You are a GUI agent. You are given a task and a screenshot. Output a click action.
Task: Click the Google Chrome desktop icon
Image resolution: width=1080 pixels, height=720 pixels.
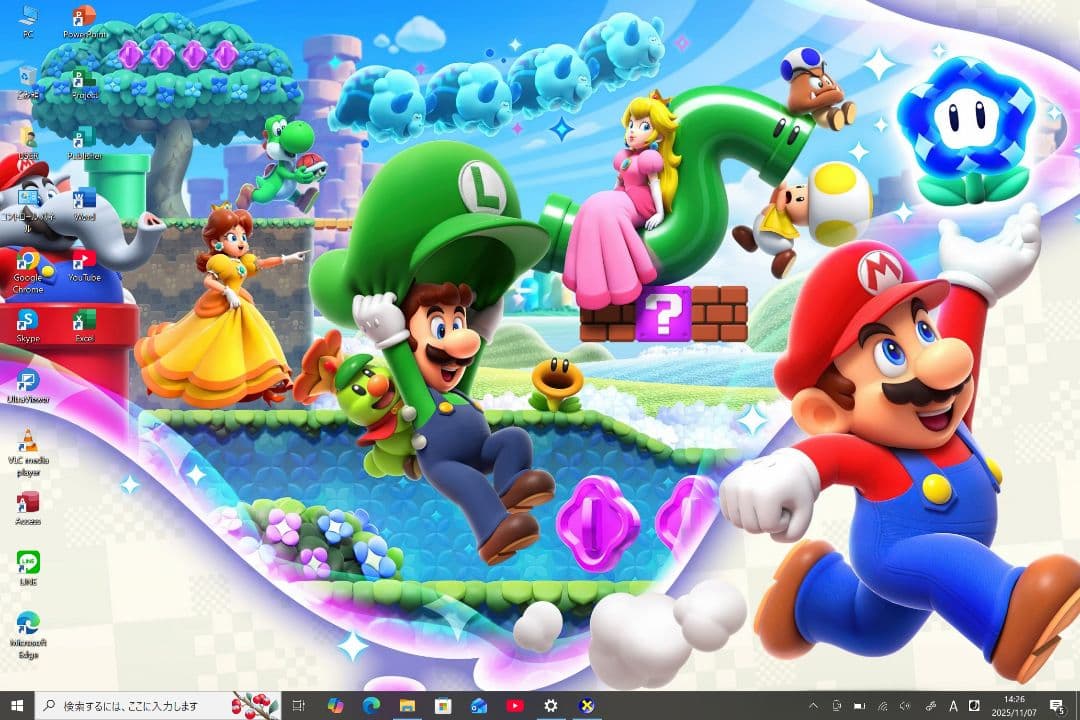pos(28,262)
